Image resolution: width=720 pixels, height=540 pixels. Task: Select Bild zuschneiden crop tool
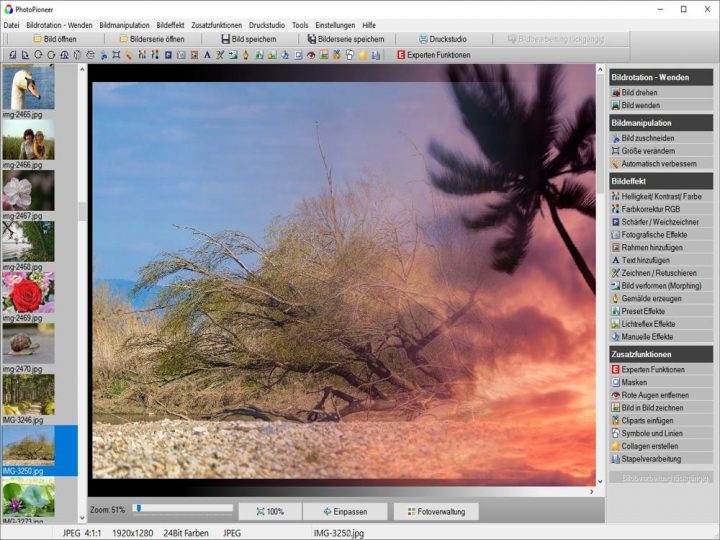647,138
